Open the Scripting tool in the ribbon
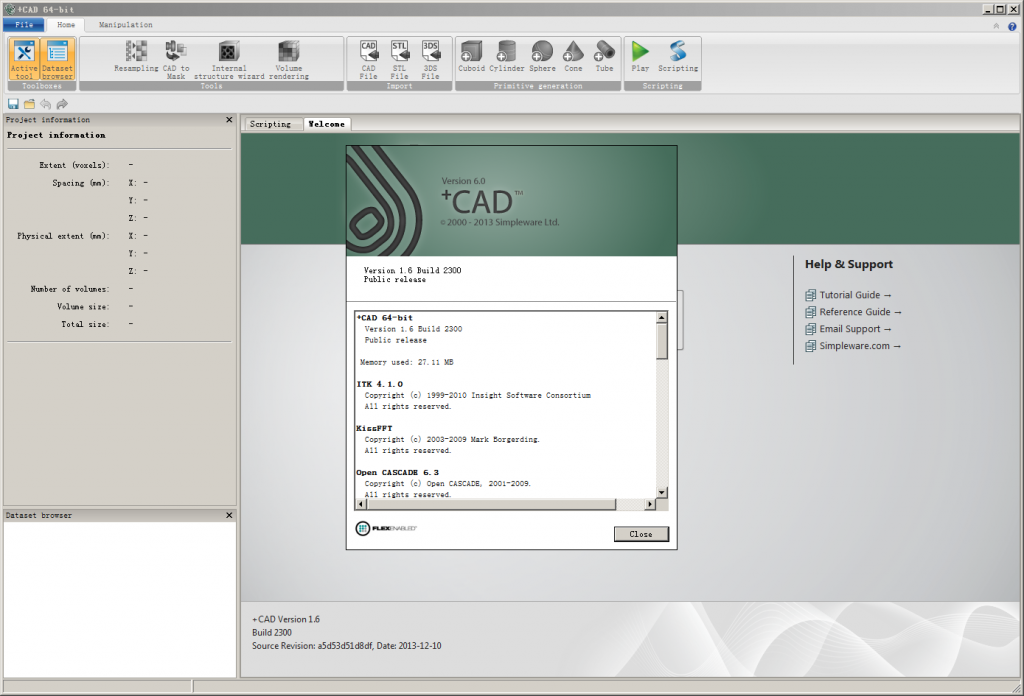The width and height of the screenshot is (1024, 696). tap(678, 56)
